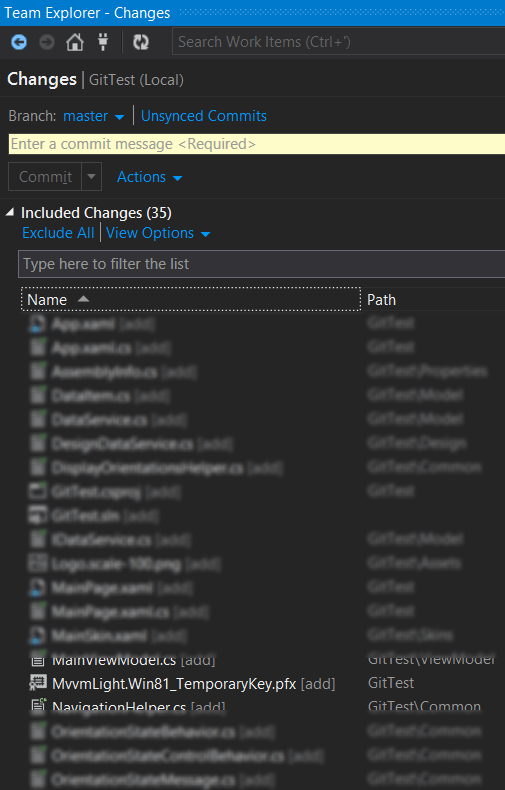Screen dimensions: 505x790
Task: Click the filter list text box
Action: pos(262,264)
